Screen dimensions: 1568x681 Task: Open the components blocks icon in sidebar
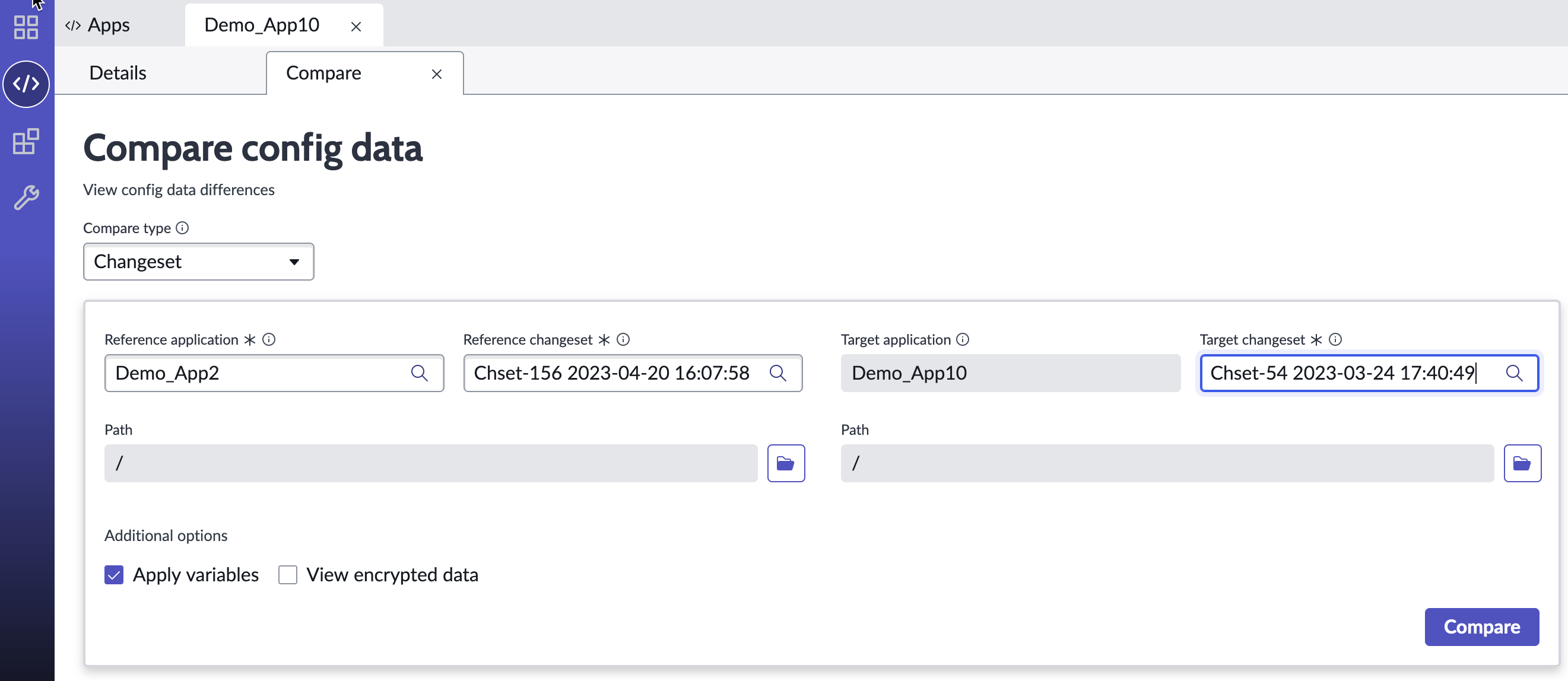(x=26, y=141)
